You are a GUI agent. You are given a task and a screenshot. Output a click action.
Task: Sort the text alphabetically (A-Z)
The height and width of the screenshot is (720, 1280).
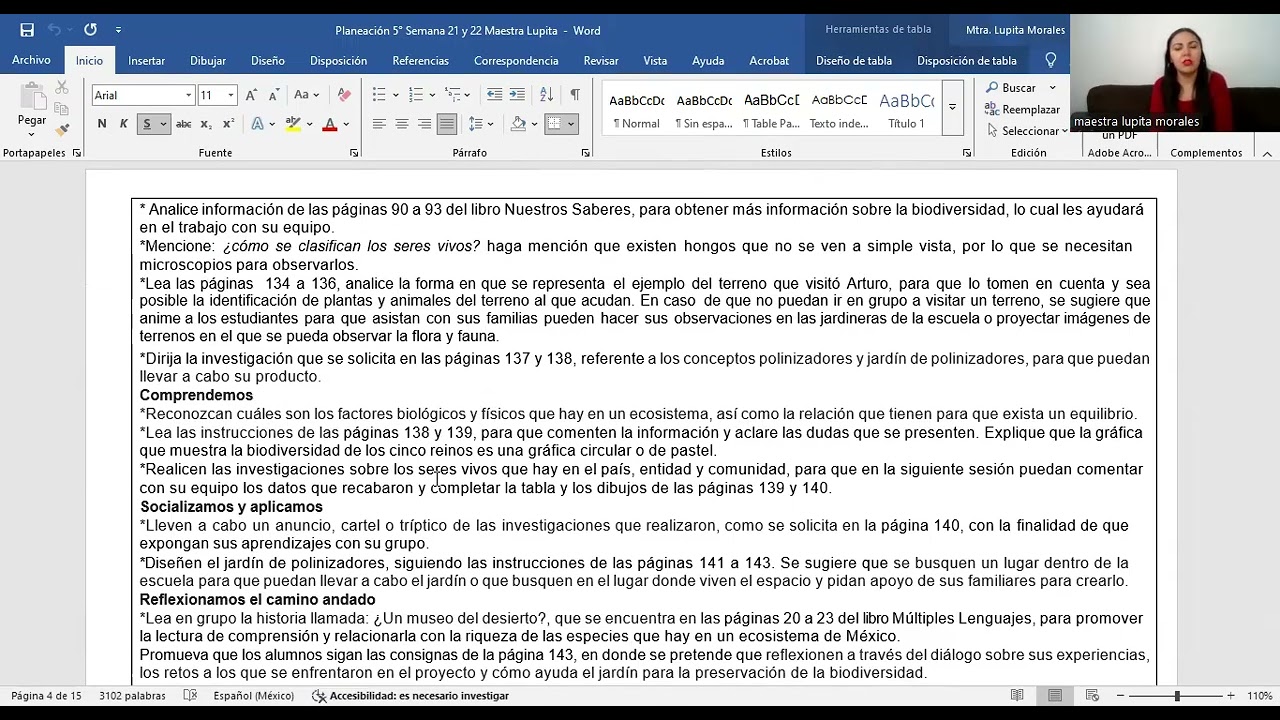click(x=546, y=95)
